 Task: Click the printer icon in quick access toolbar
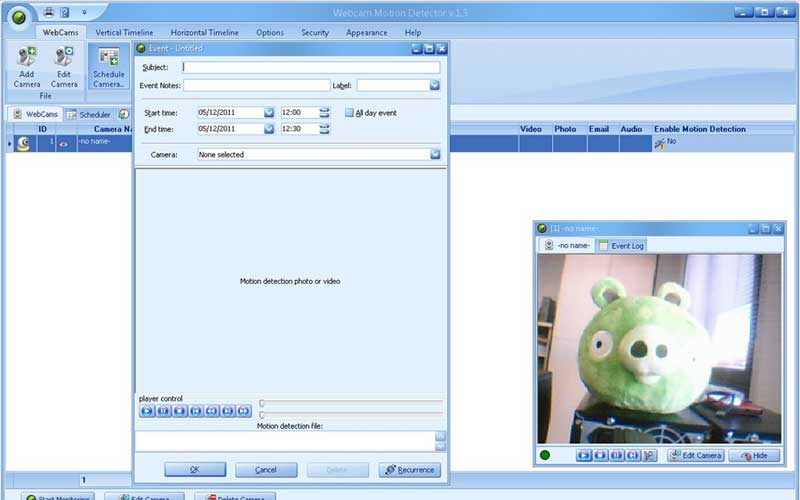coord(48,12)
